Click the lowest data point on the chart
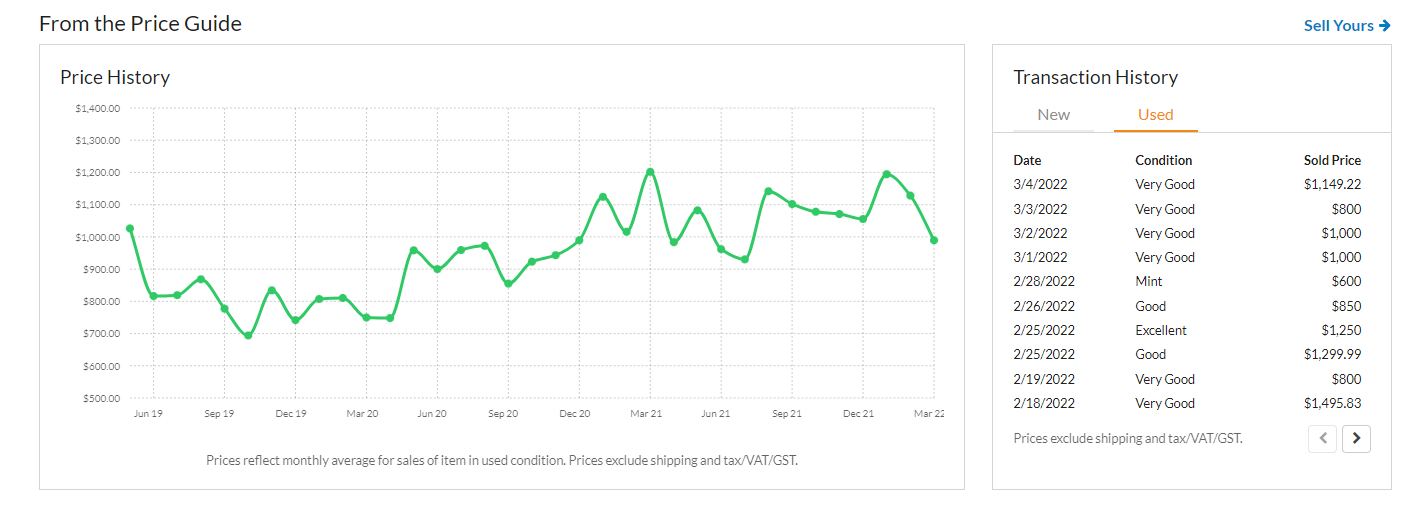This screenshot has height=506, width=1428. (248, 336)
